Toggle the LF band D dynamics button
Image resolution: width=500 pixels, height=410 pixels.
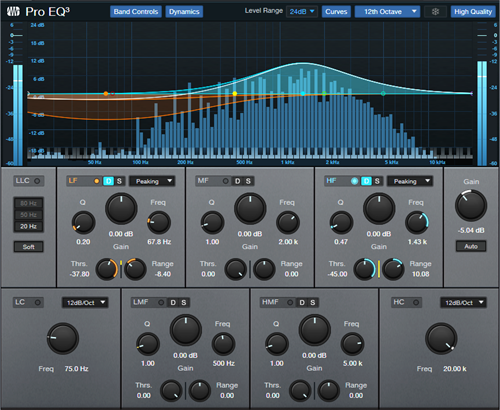[x=108, y=181]
